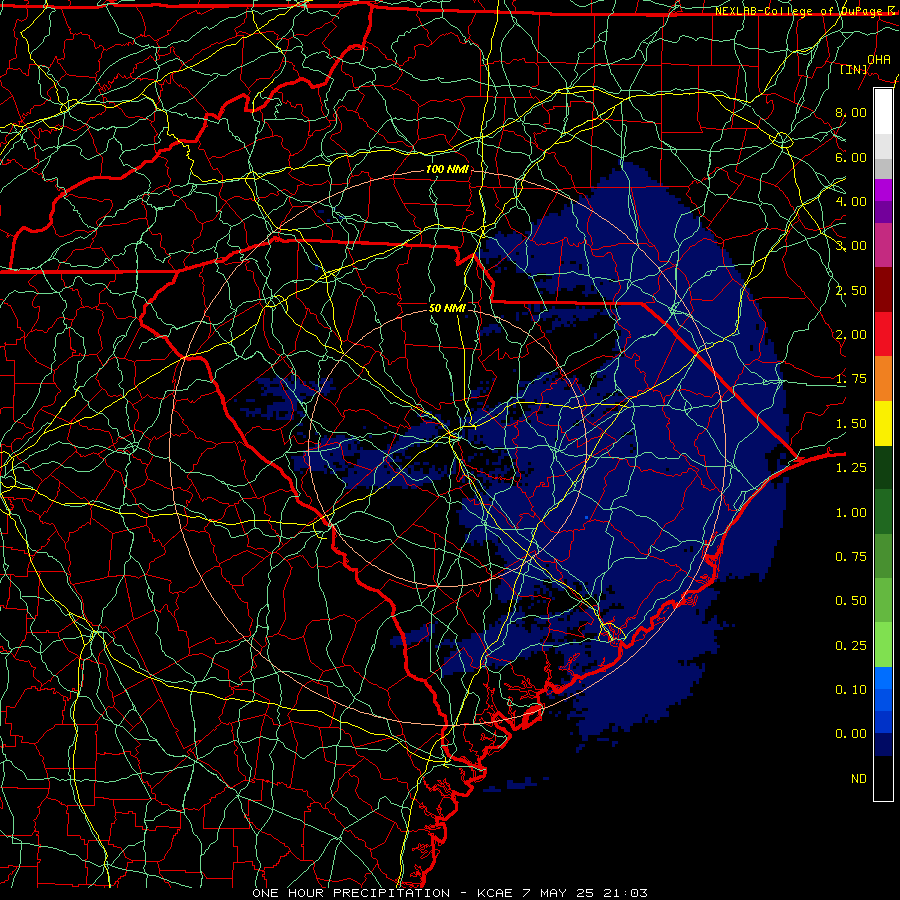Click the 4.00 legend value
Viewport: 900px width, 900px height.
pos(851,201)
